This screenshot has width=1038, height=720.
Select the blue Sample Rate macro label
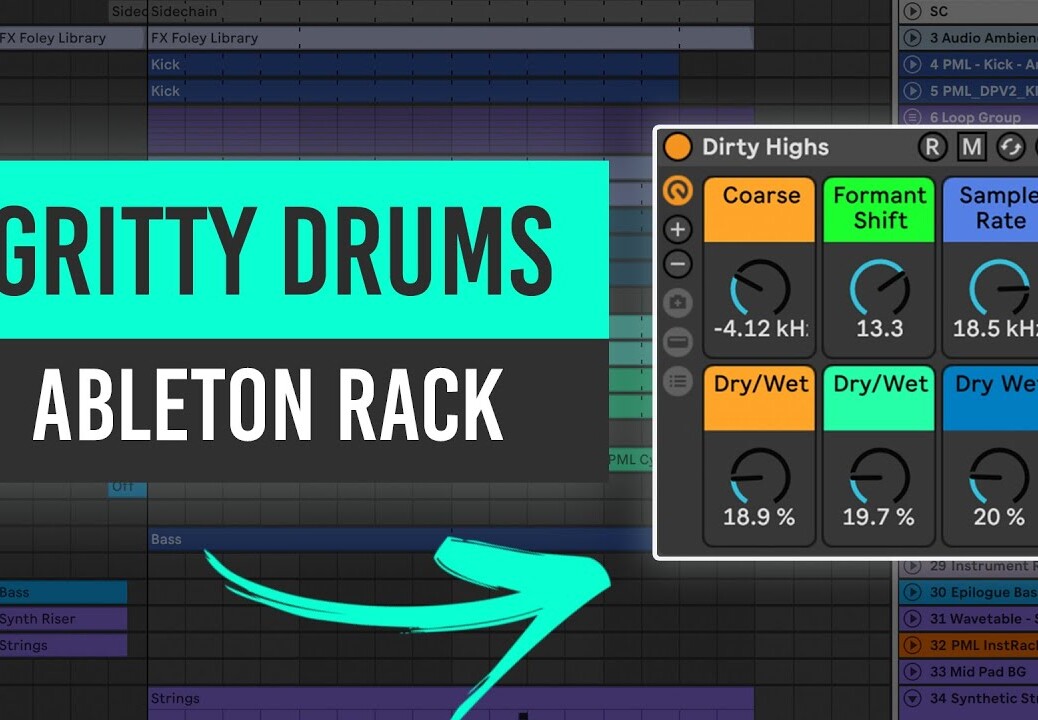coord(990,209)
